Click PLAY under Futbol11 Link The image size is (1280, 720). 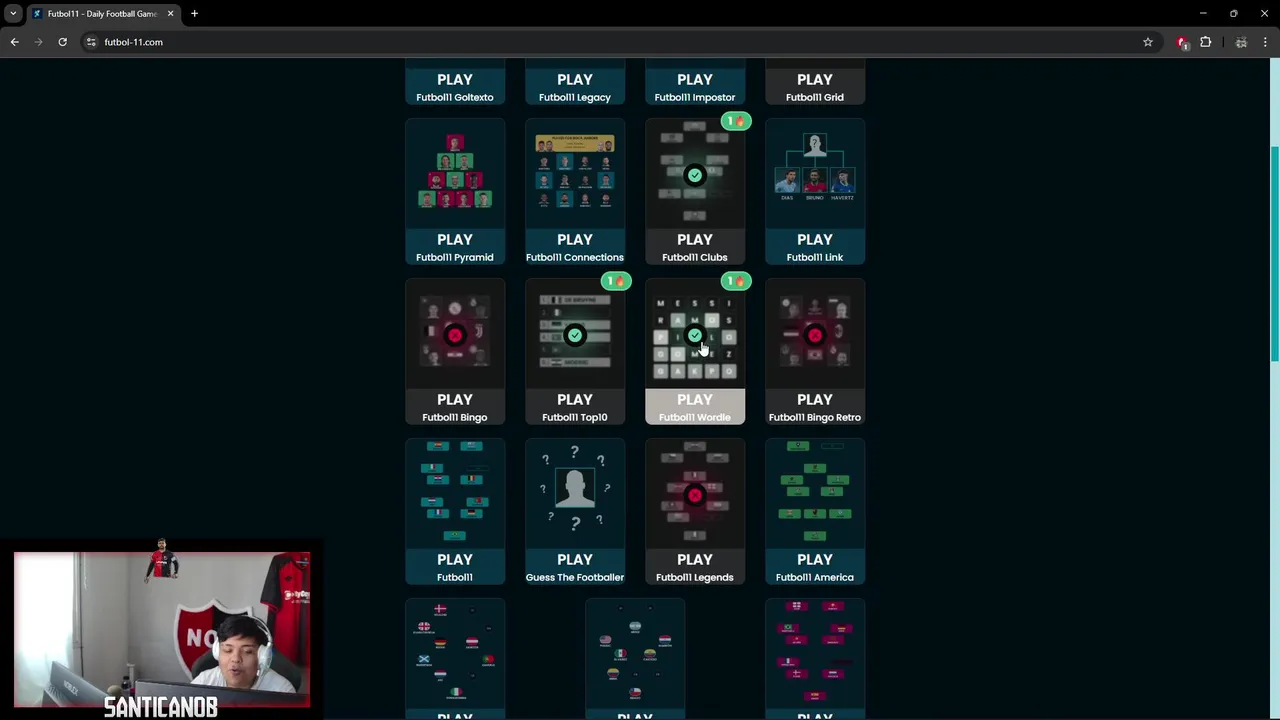(x=815, y=239)
